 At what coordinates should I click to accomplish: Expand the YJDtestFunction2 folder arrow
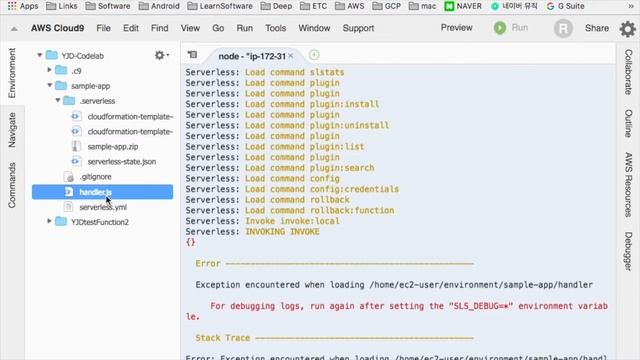(x=49, y=221)
